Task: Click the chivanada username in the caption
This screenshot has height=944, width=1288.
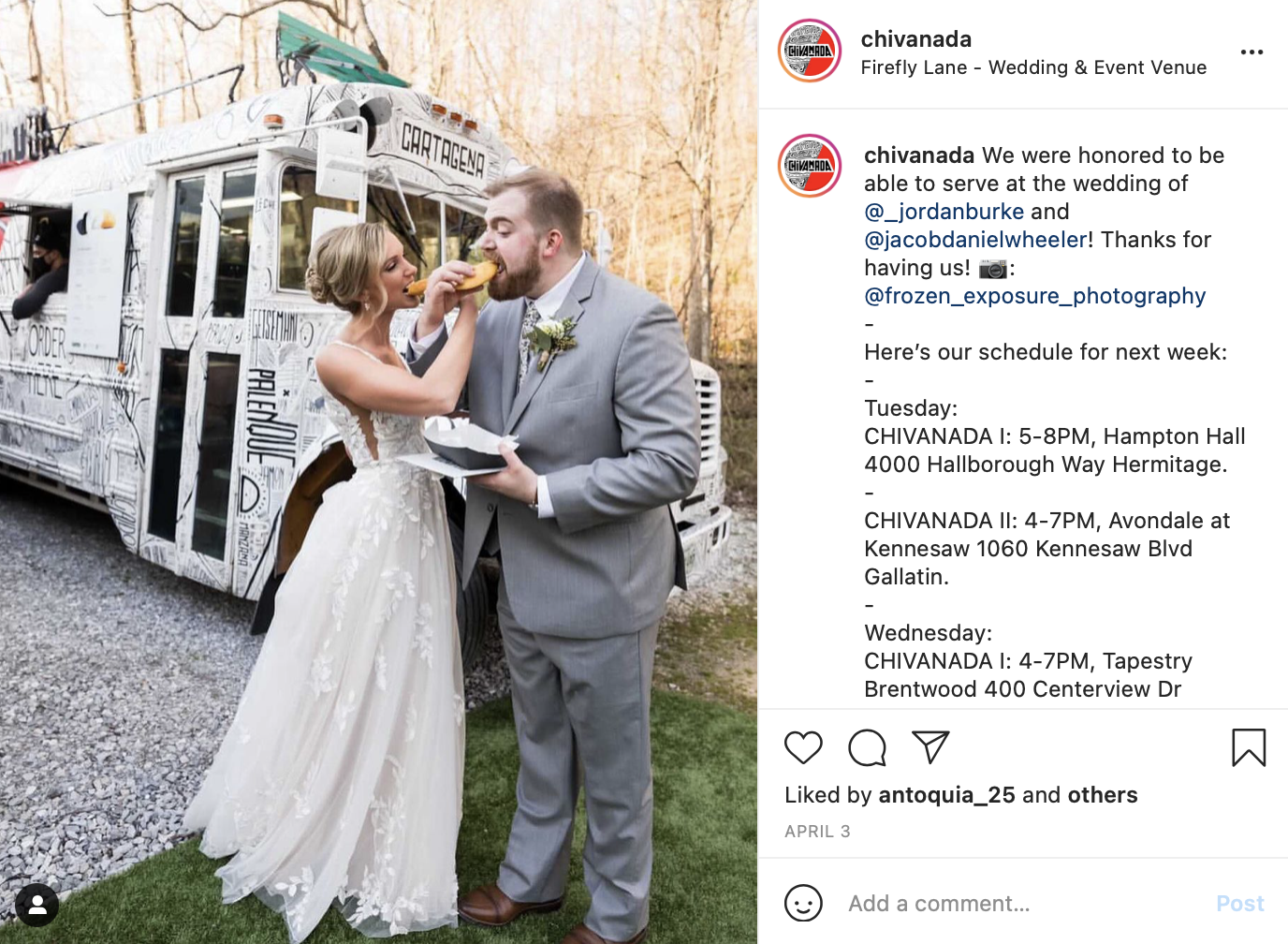Action: (919, 155)
